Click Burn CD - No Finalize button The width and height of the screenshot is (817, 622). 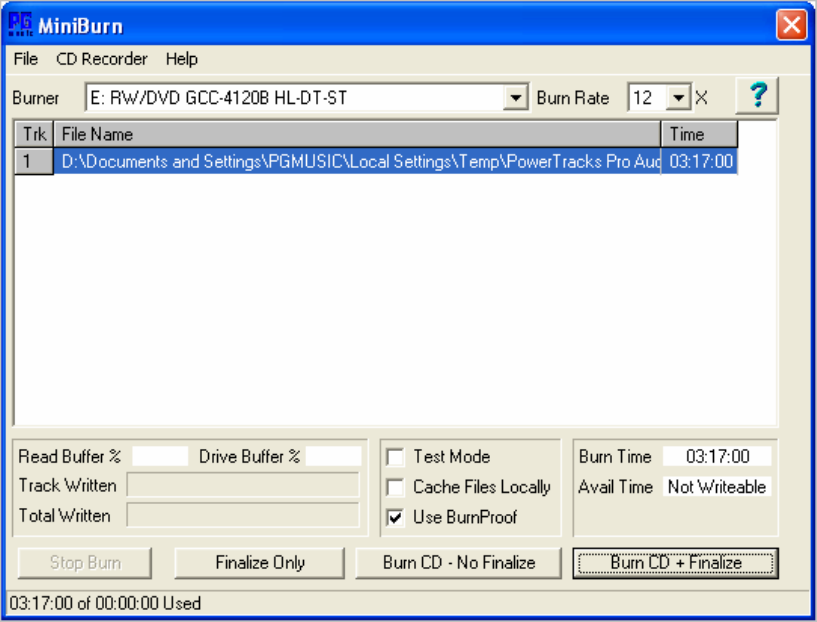coord(459,563)
